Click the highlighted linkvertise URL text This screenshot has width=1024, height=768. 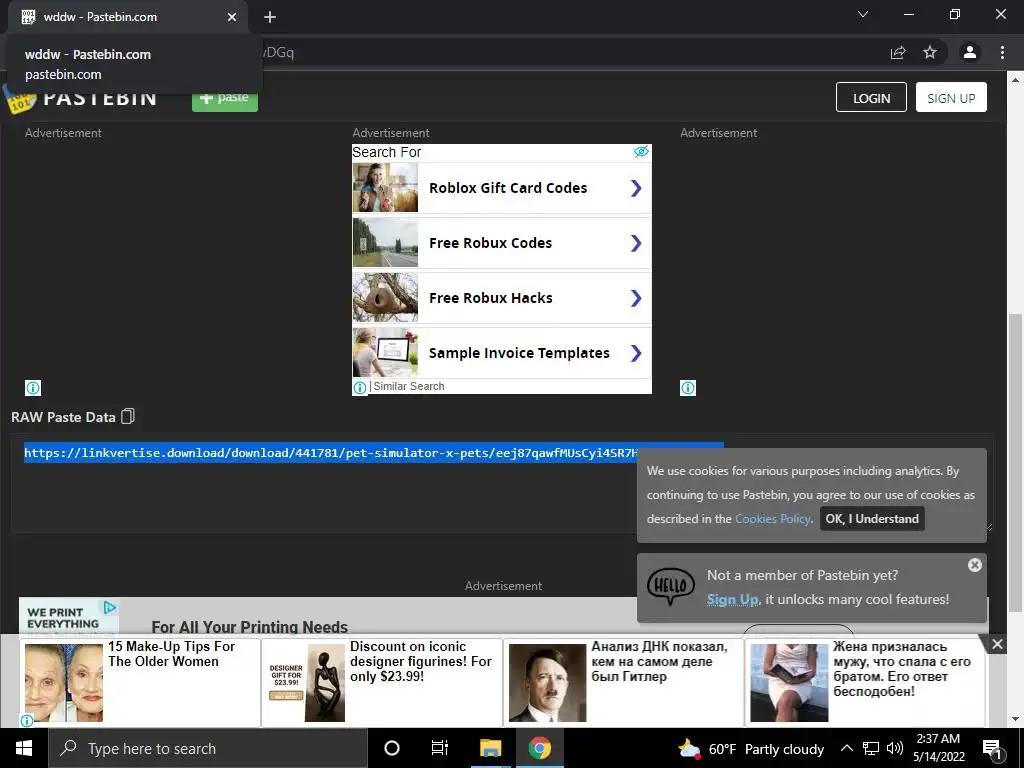tap(331, 453)
